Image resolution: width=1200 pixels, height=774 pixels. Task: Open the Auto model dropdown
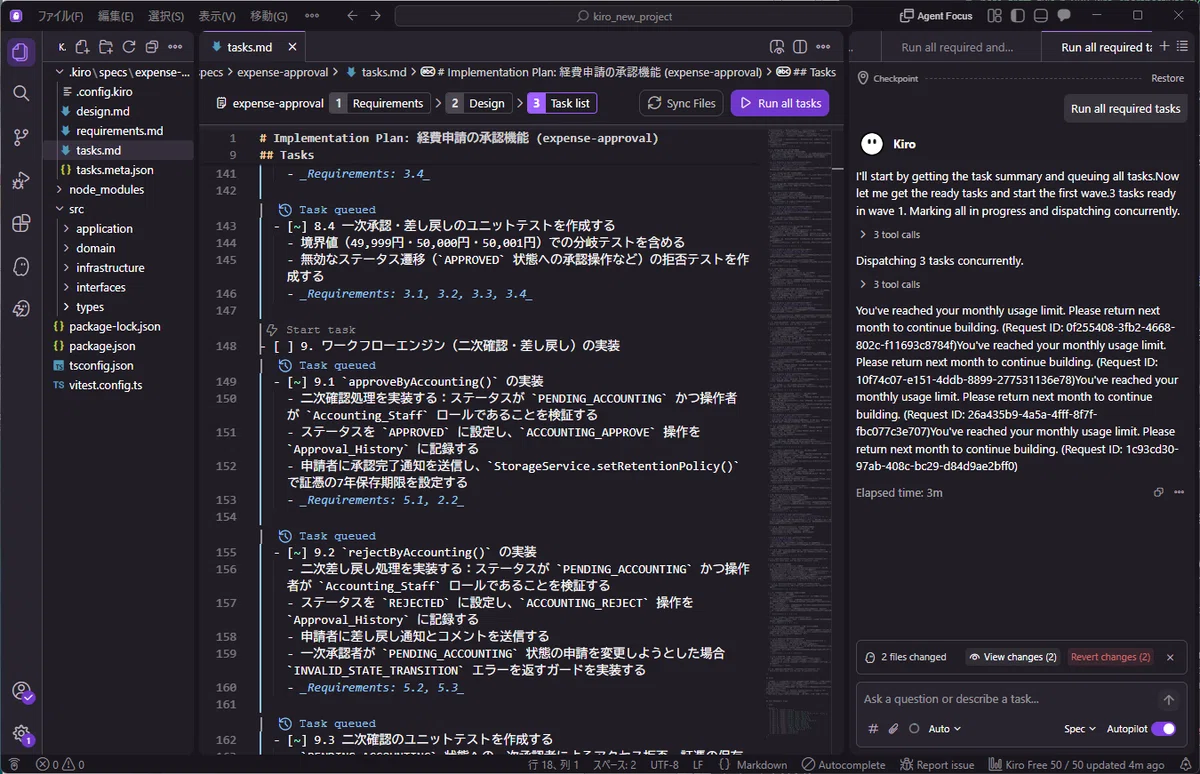(944, 729)
